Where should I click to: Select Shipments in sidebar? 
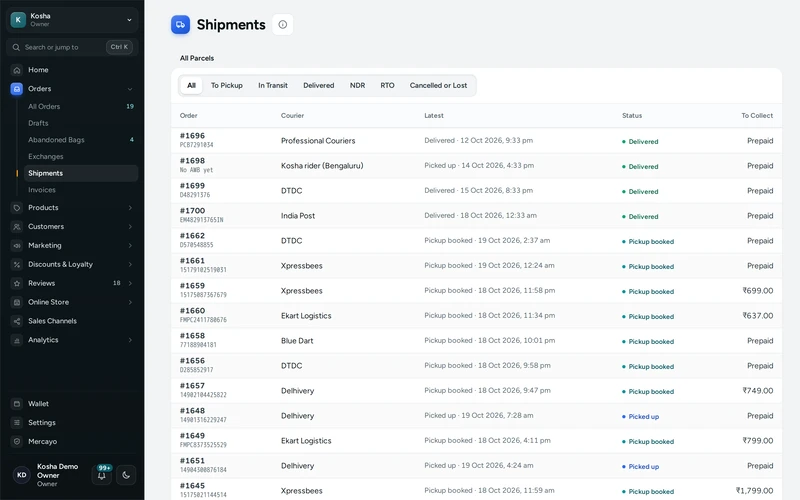(81, 173)
